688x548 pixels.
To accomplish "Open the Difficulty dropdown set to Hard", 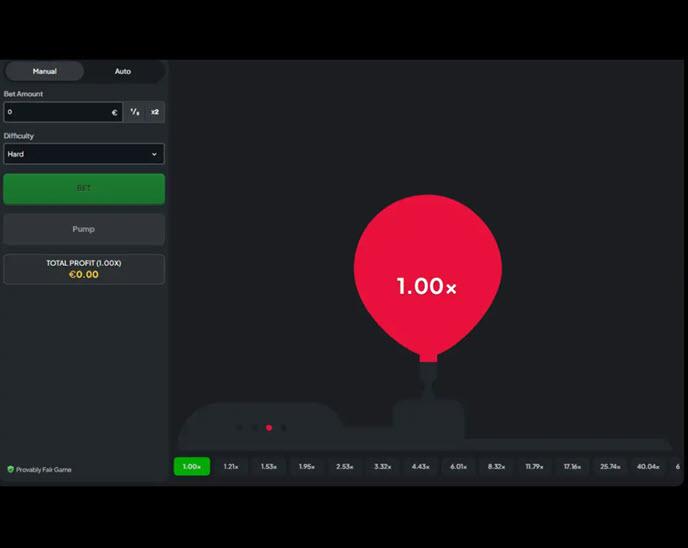I will pyautogui.click(x=83, y=154).
